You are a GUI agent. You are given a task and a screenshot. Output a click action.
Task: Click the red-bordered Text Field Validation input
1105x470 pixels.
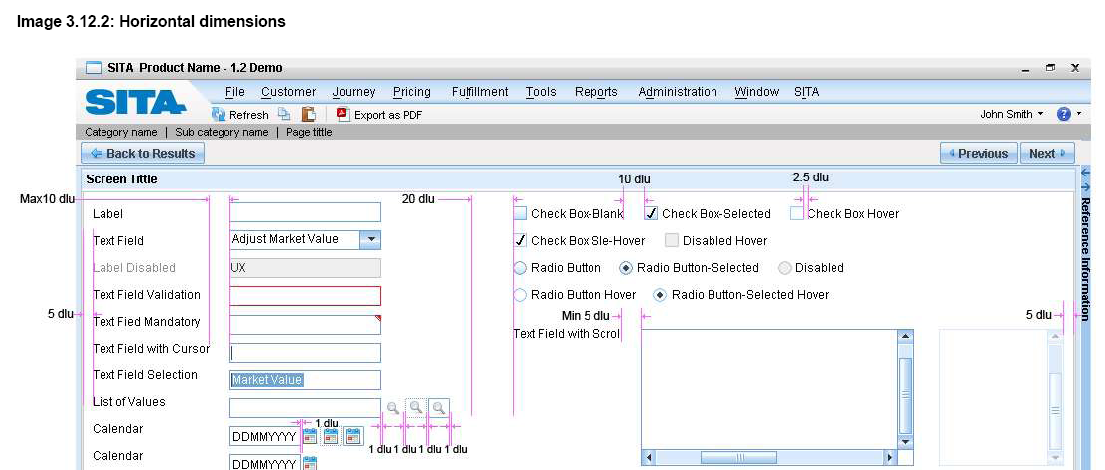[304, 296]
